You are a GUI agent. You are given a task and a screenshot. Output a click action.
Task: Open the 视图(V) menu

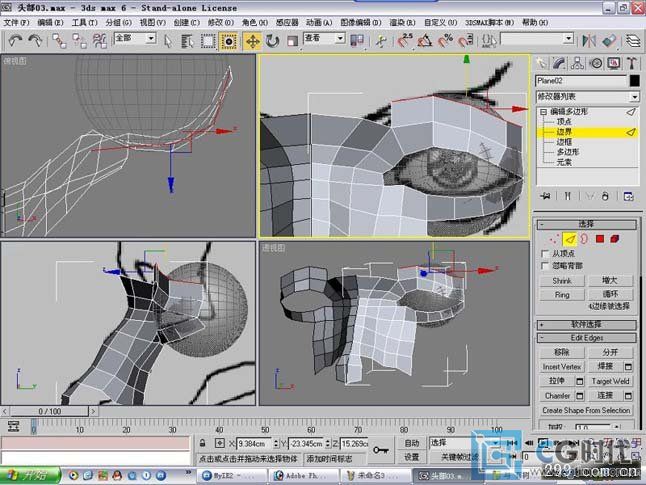point(152,22)
